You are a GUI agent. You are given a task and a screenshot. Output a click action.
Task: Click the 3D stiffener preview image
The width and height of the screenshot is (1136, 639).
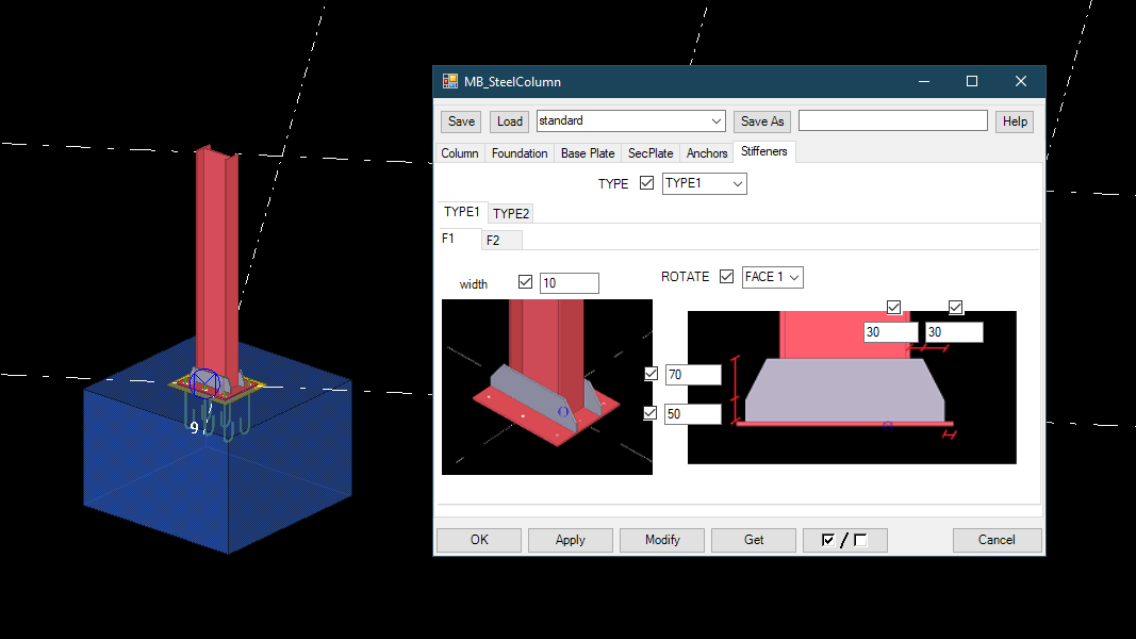point(546,385)
